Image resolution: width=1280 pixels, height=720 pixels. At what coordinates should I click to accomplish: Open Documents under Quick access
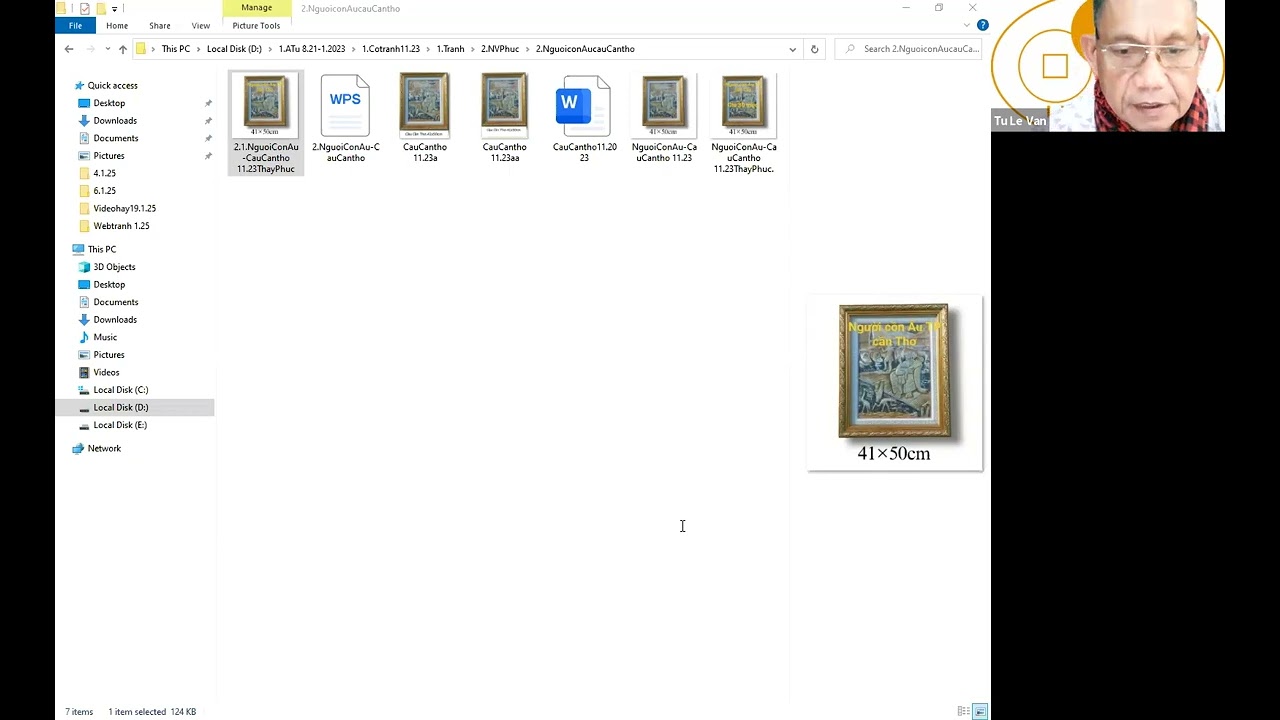click(116, 138)
